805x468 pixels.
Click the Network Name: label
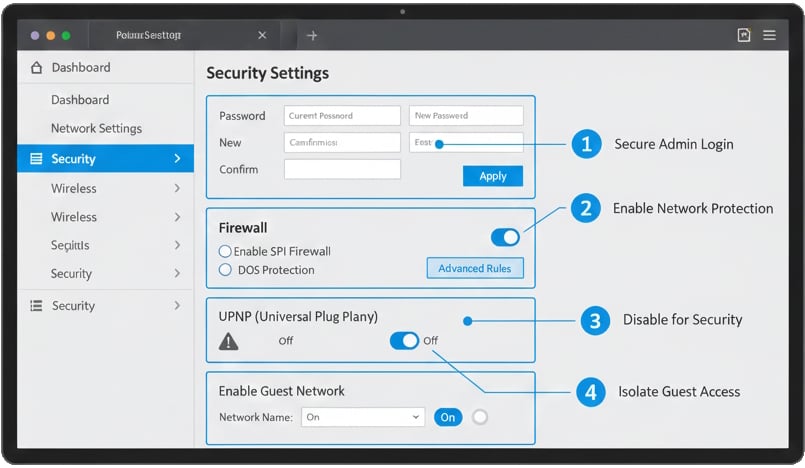(256, 417)
